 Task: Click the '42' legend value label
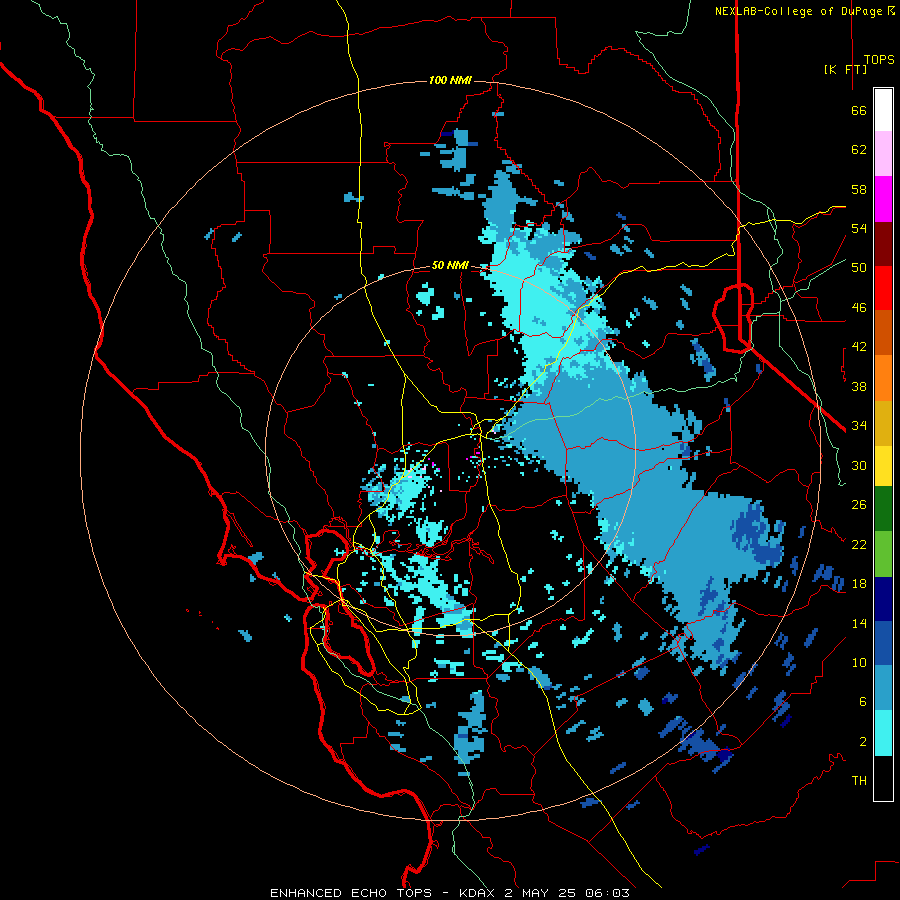coord(859,347)
